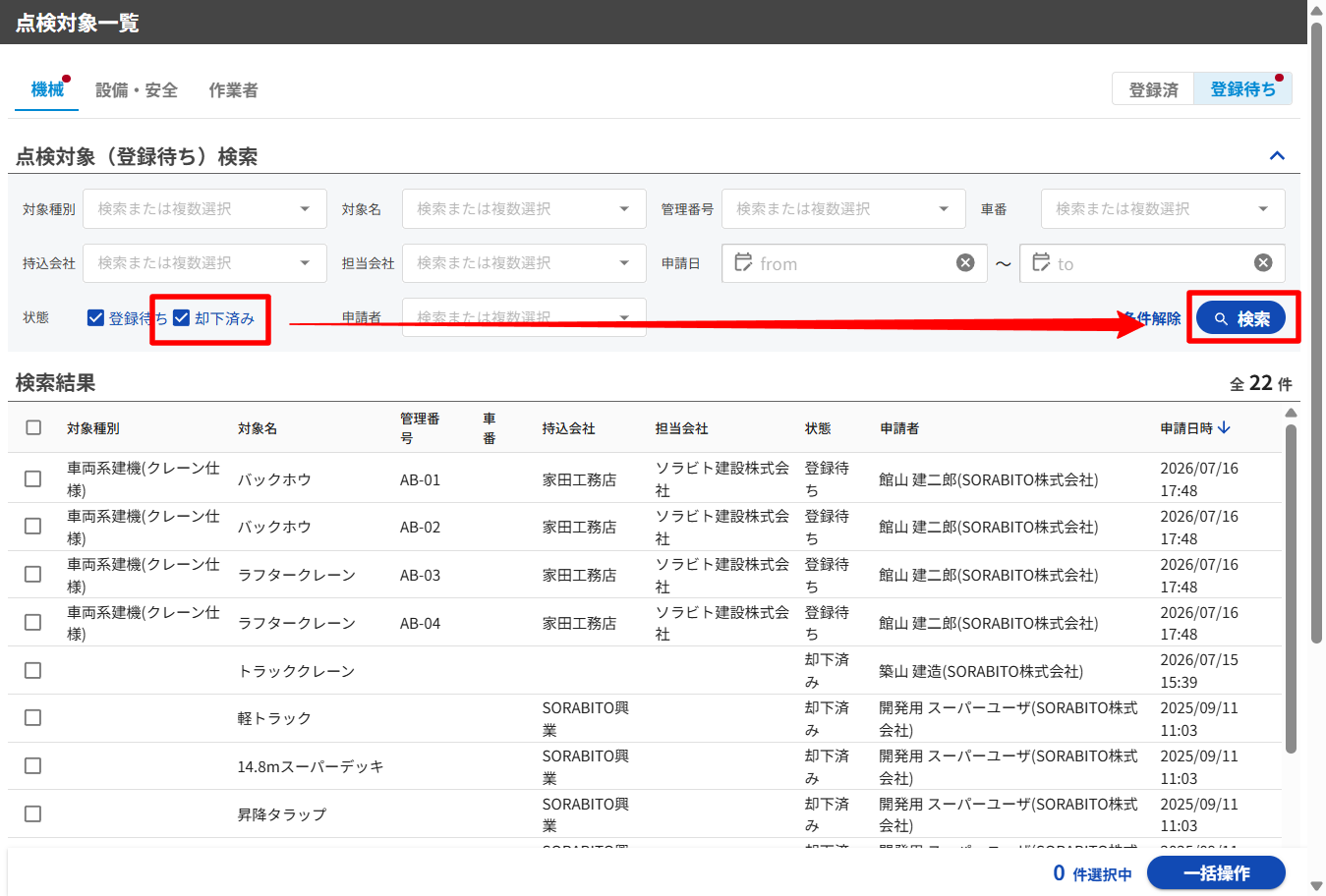The image size is (1326, 896).
Task: Collapse the 点検対象検索 panel chevron
Action: click(1277, 155)
